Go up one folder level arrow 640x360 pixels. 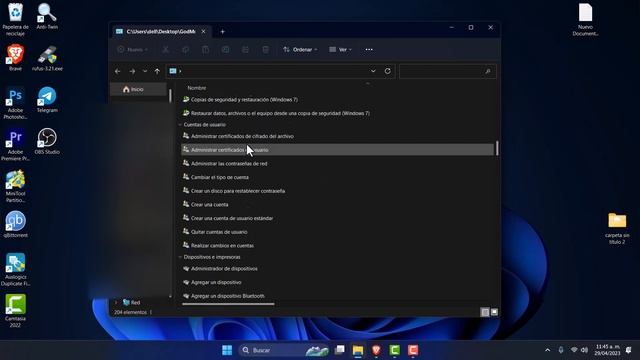tap(157, 71)
